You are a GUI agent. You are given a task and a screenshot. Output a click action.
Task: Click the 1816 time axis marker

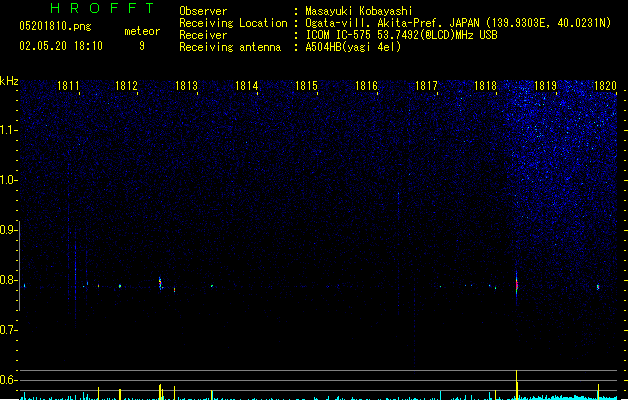pos(366,86)
